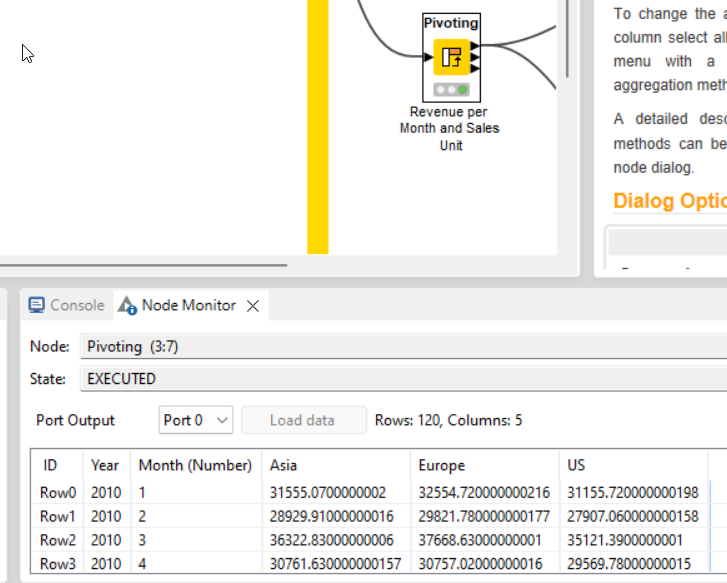
Task: Click the Pivoting node input port
Action: (428, 57)
